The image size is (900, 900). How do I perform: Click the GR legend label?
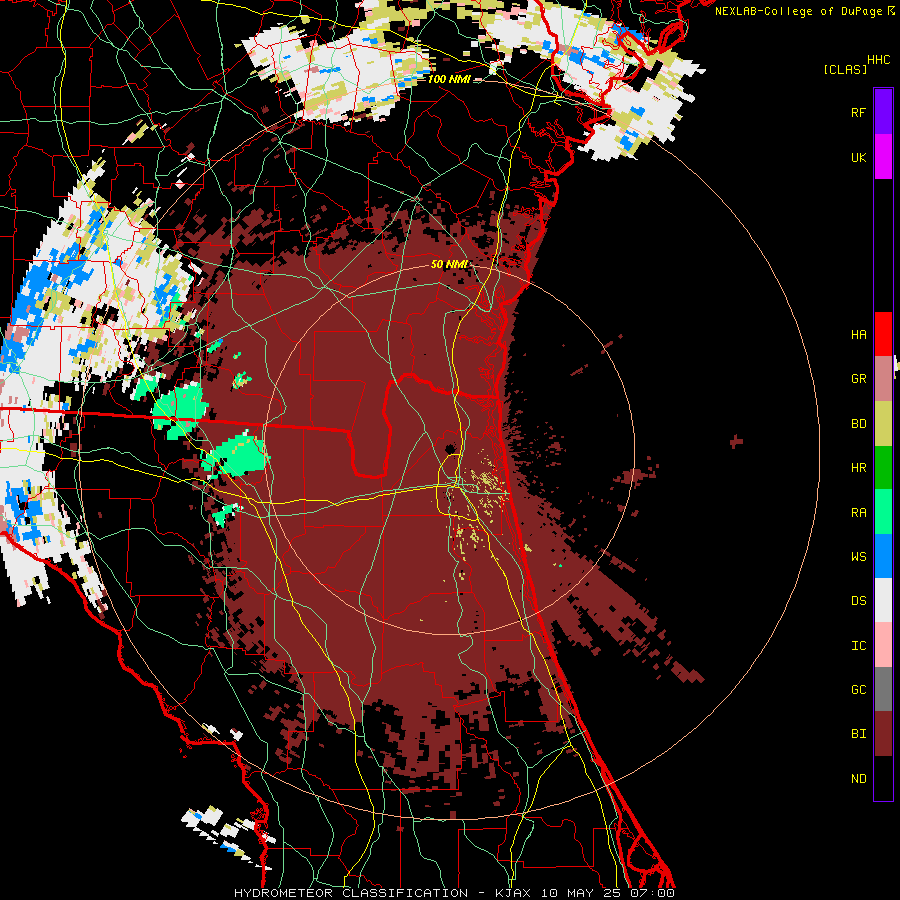(858, 379)
